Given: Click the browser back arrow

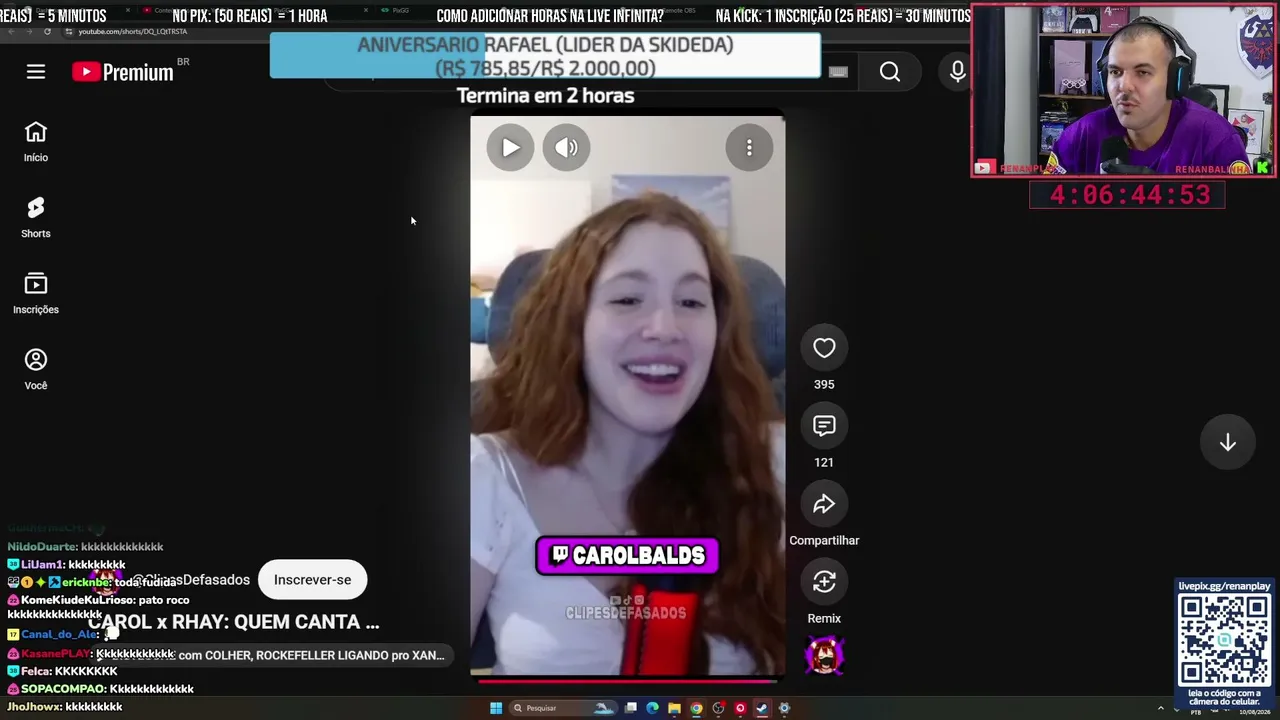Looking at the screenshot, I should coord(11,32).
